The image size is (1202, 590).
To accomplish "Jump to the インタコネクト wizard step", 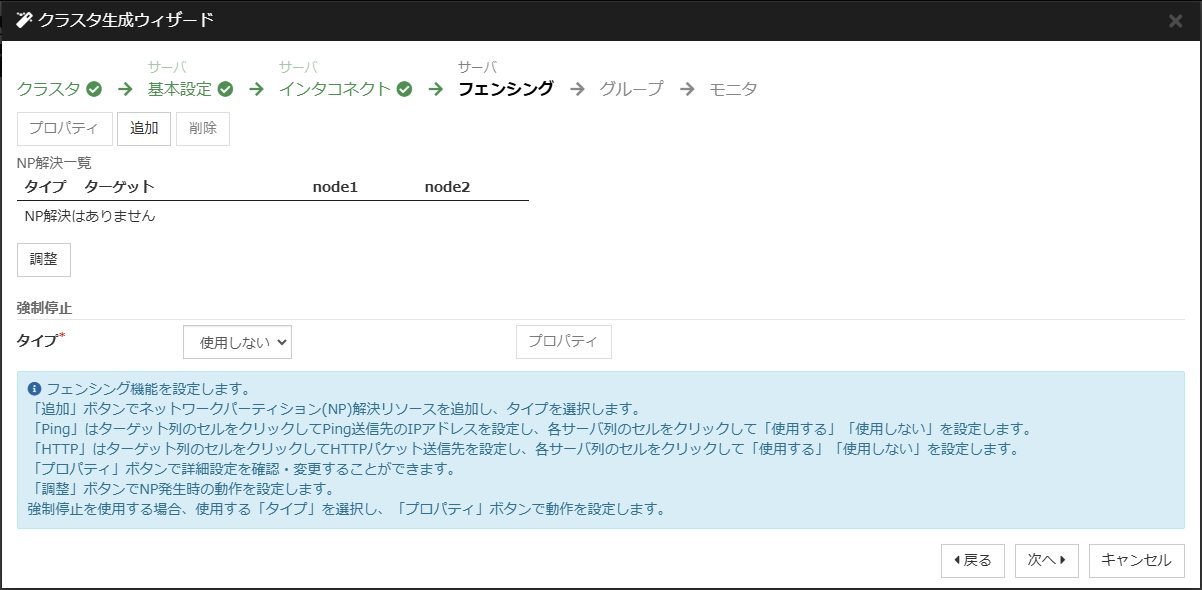I will [335, 89].
